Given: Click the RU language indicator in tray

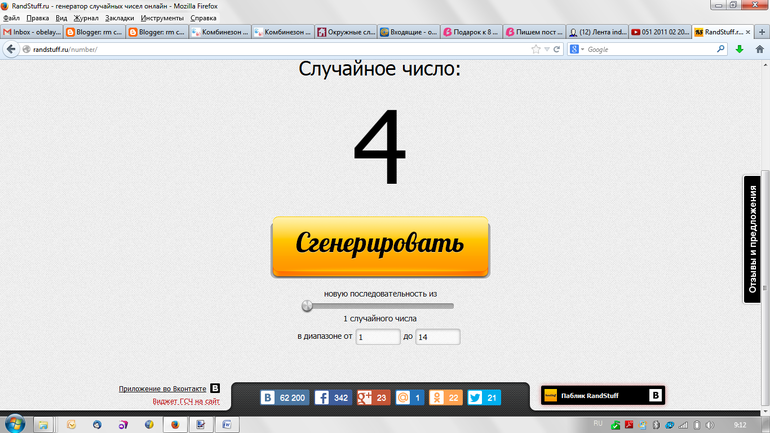Looking at the screenshot, I should (598, 424).
